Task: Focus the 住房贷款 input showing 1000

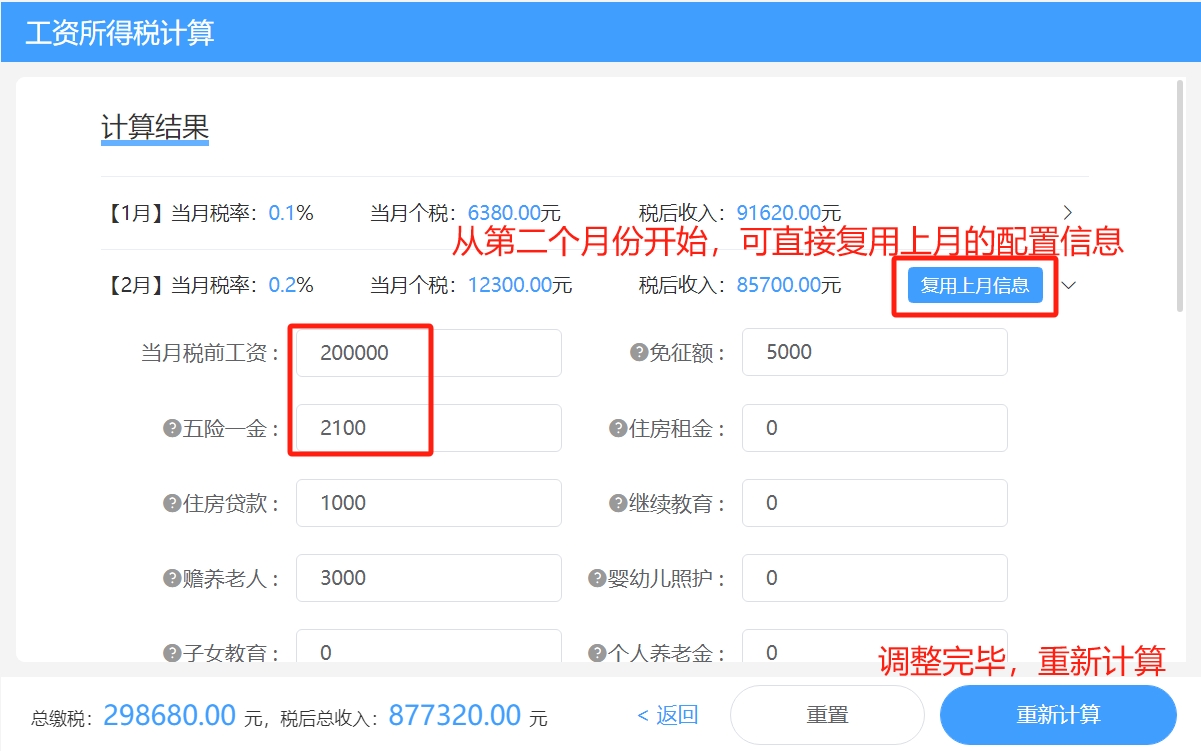Action: click(x=428, y=503)
